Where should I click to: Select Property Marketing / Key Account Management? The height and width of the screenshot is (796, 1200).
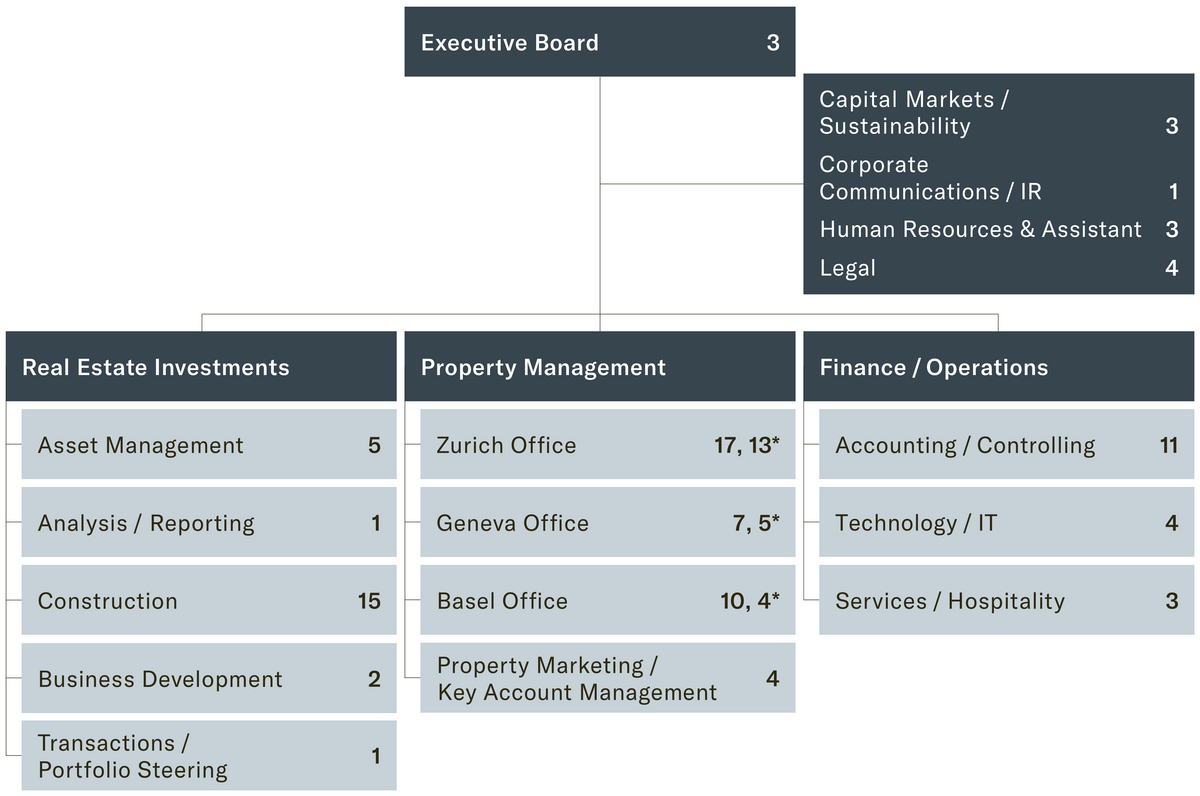(x=607, y=679)
